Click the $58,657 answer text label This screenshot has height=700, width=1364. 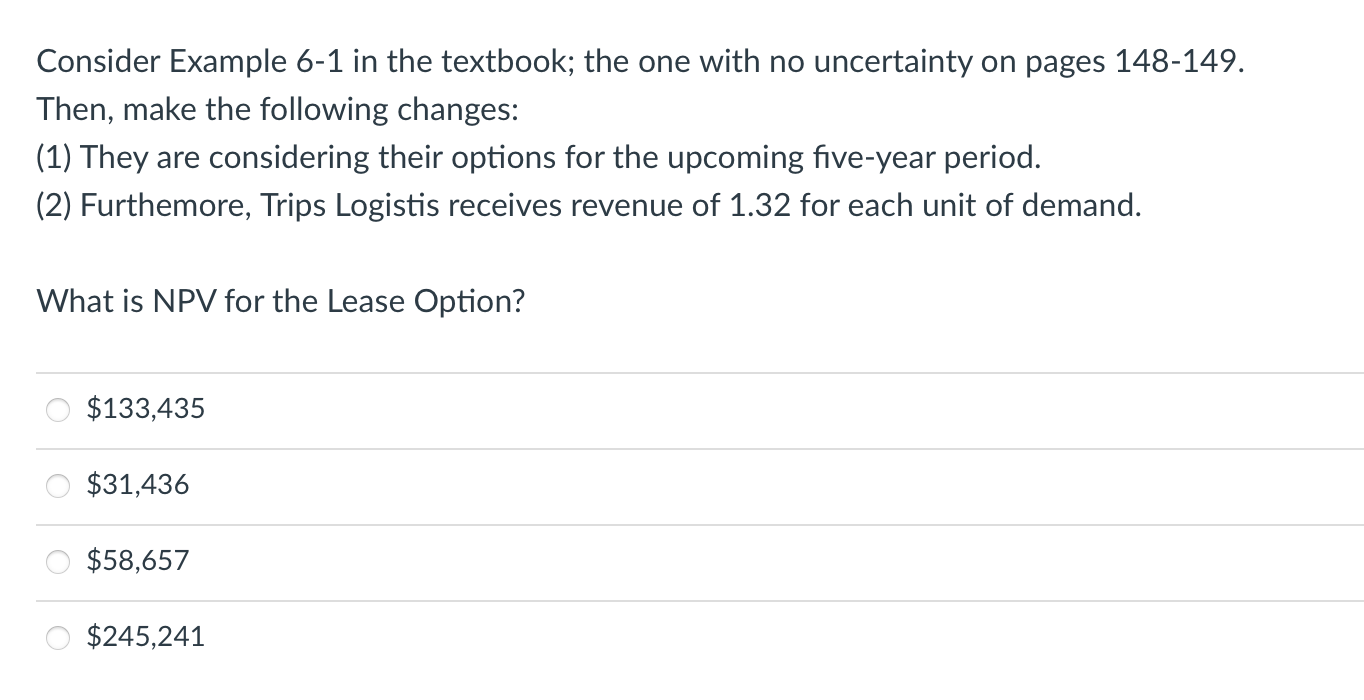138,560
